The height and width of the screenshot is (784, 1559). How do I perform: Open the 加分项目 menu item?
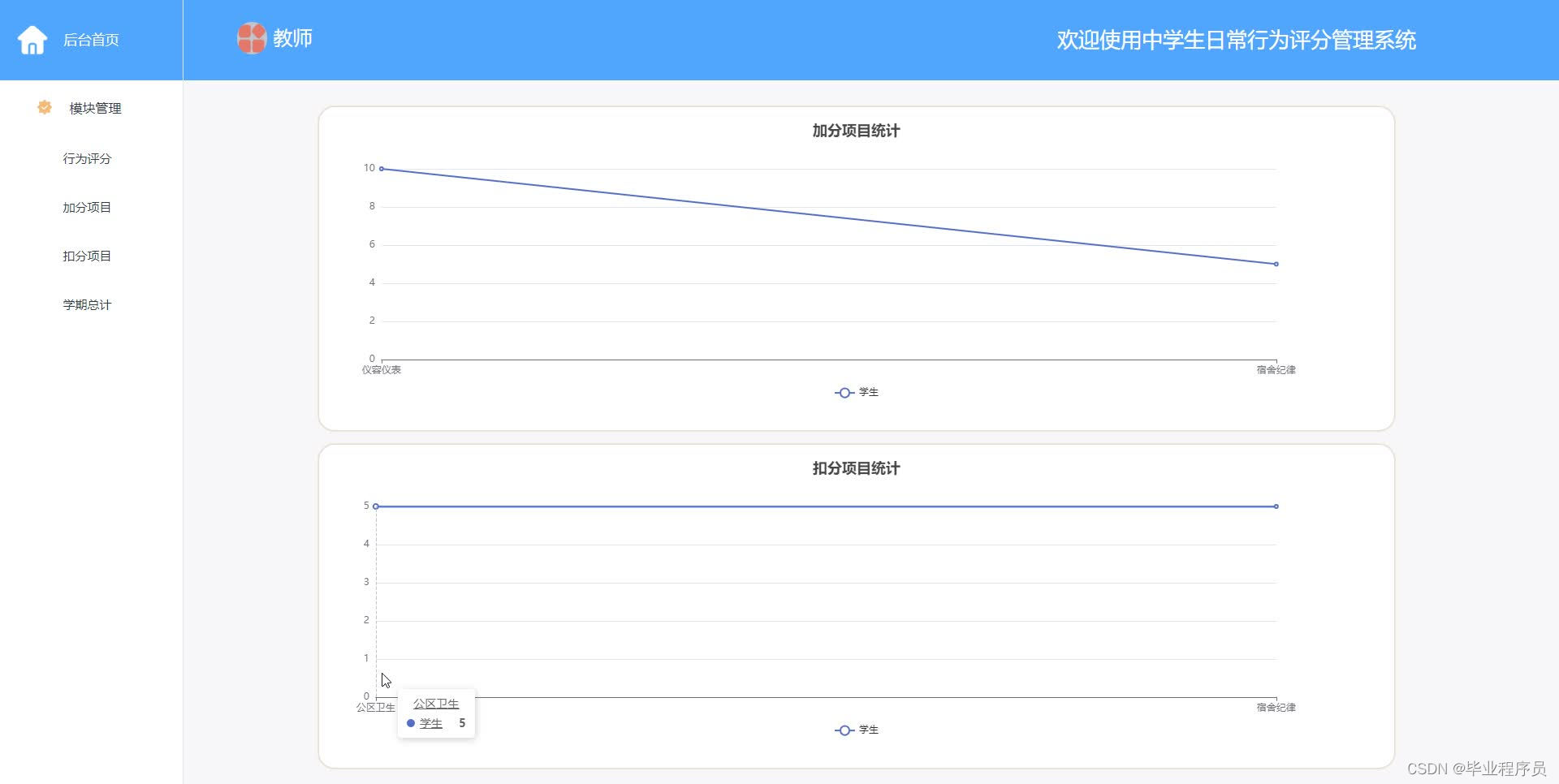87,207
